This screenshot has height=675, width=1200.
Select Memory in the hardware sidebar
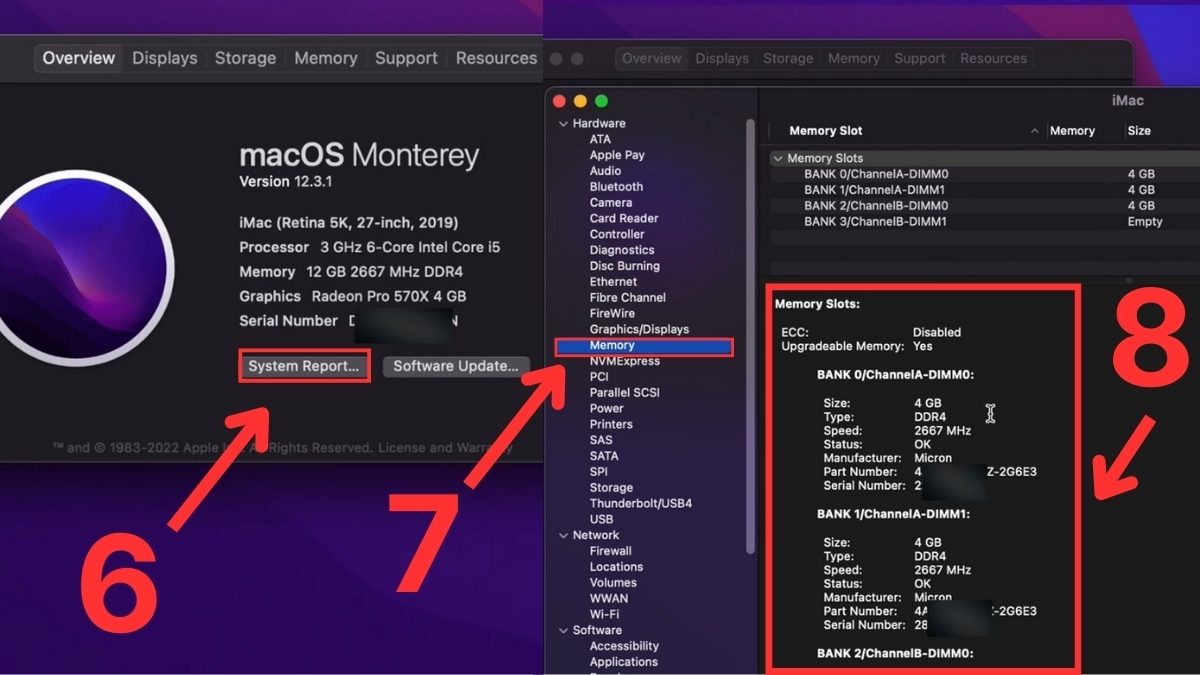tap(644, 346)
